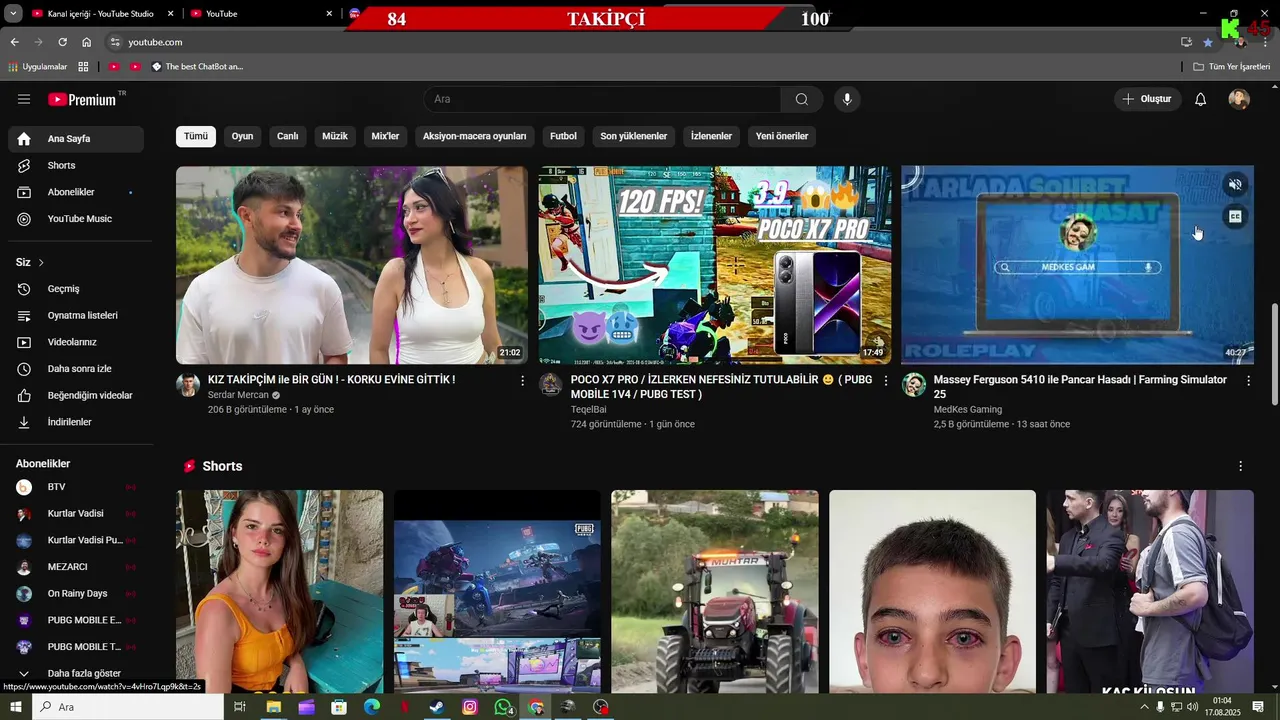Screen dimensions: 1280x720
Task: Open Shorts in sidebar
Action: click(x=76, y=165)
